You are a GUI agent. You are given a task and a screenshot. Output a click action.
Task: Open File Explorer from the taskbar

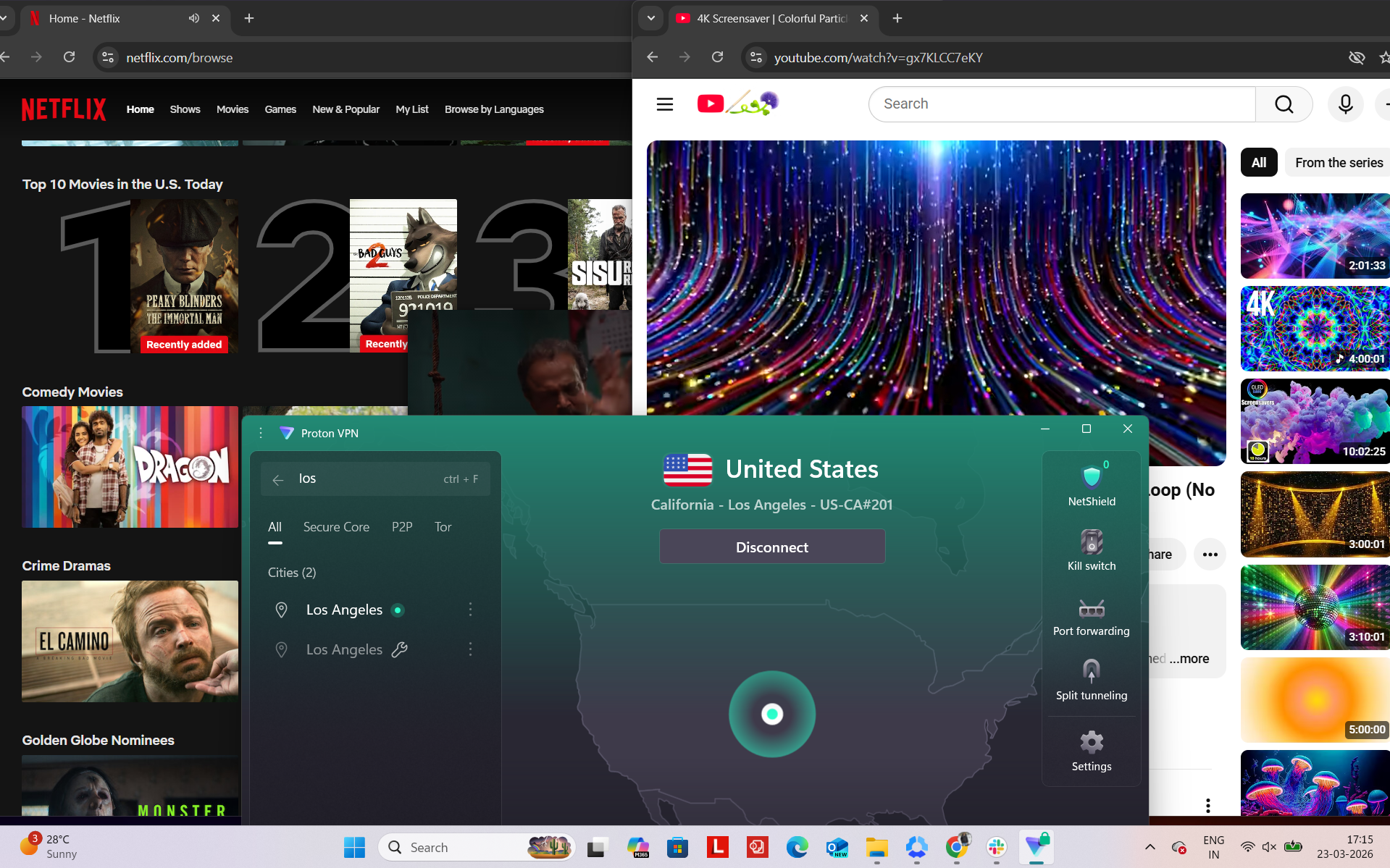point(876,846)
